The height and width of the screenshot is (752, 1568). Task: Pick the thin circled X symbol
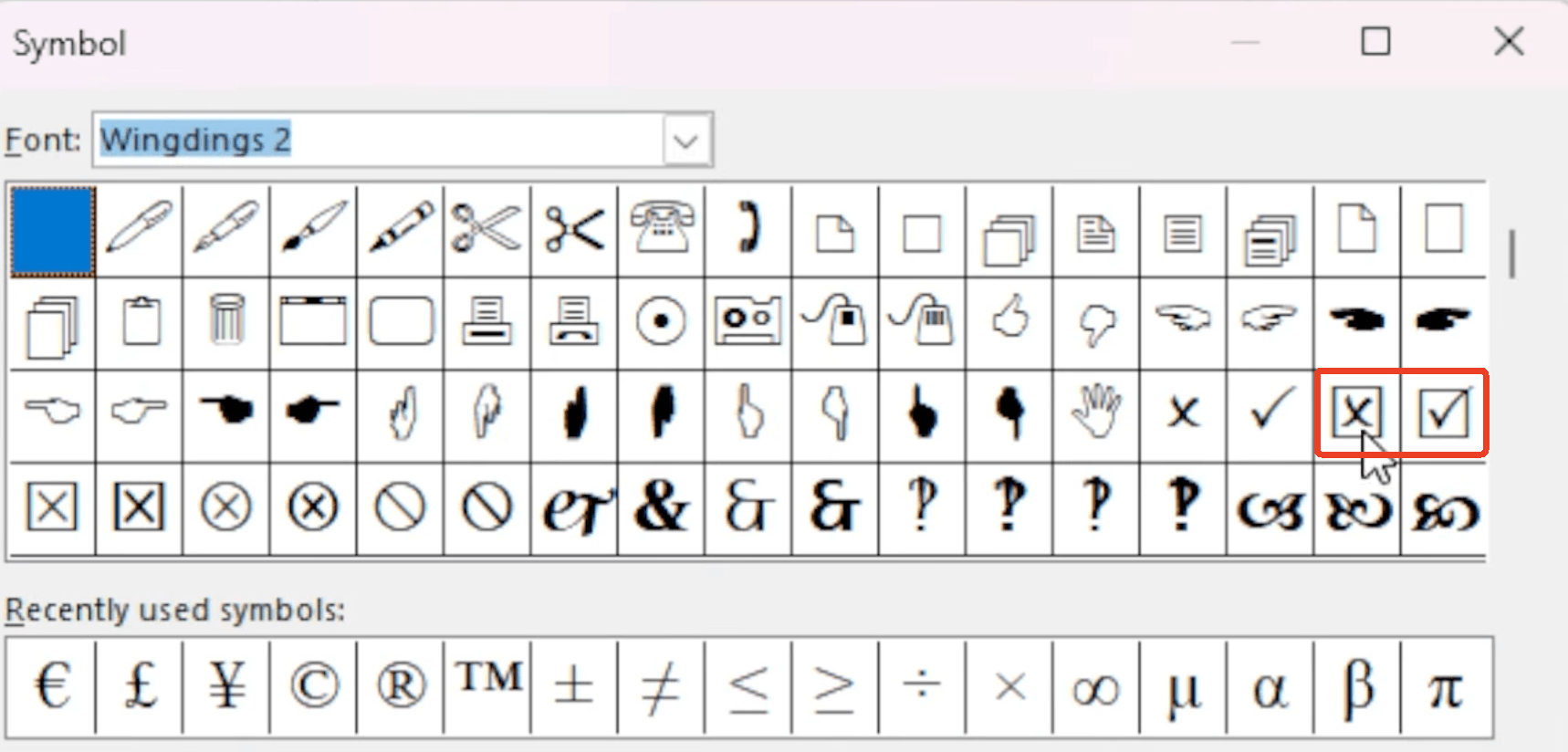tap(226, 507)
